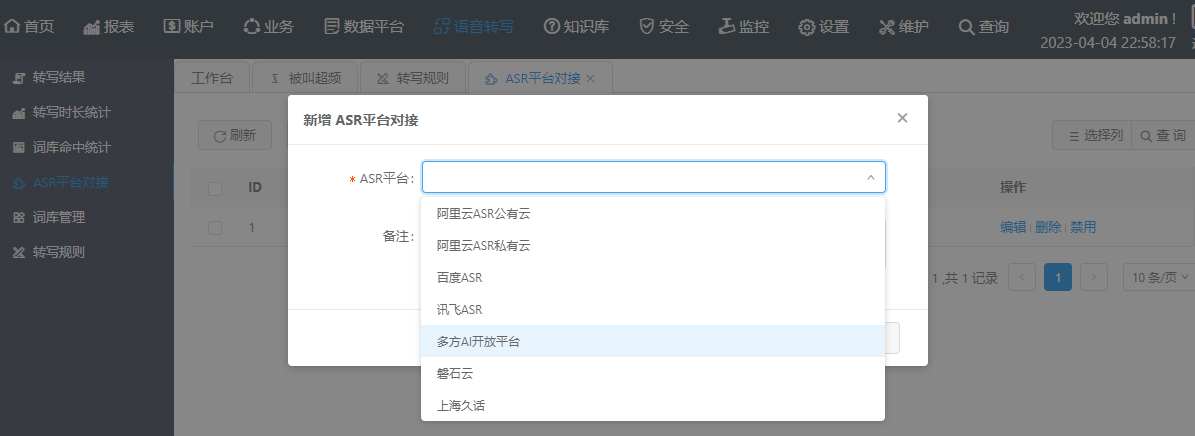Click the 维护 wrench icon
Viewport: 1195px width, 436px height.
point(886,27)
